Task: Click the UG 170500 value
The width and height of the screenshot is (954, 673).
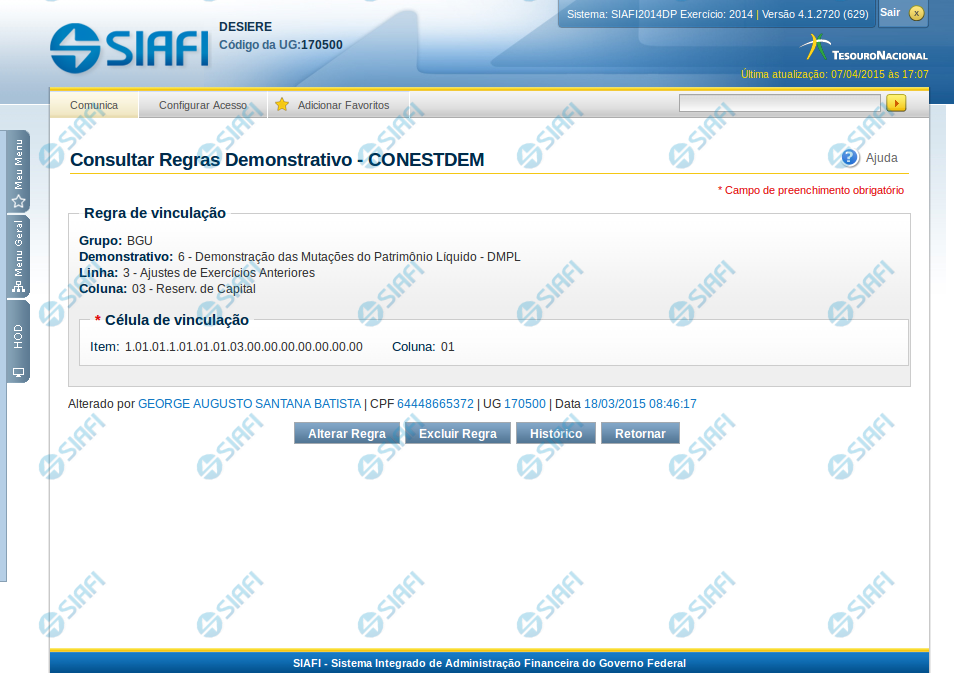Action: pos(525,404)
